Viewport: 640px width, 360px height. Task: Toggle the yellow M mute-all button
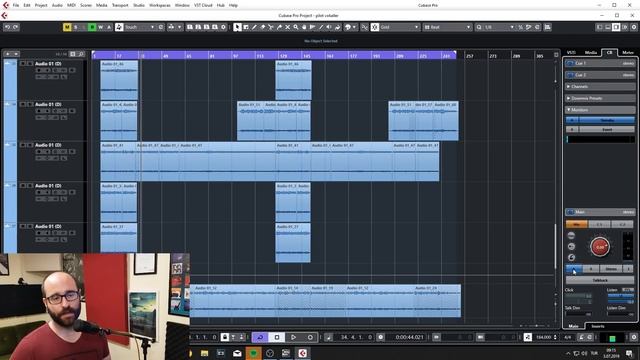click(67, 27)
